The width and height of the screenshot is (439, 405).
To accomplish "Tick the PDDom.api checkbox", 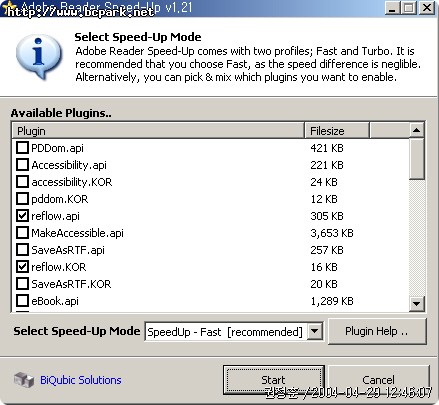I will pyautogui.click(x=22, y=148).
